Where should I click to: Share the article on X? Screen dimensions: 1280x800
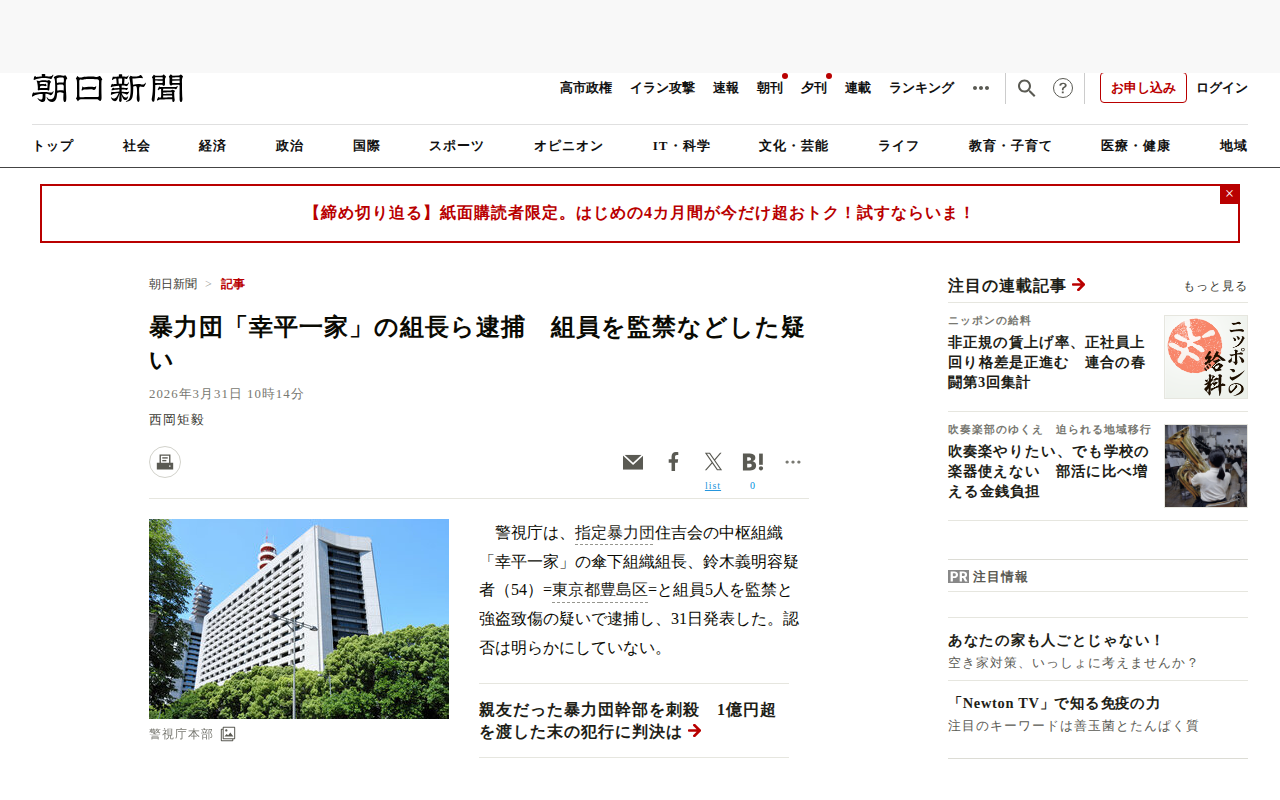713,462
